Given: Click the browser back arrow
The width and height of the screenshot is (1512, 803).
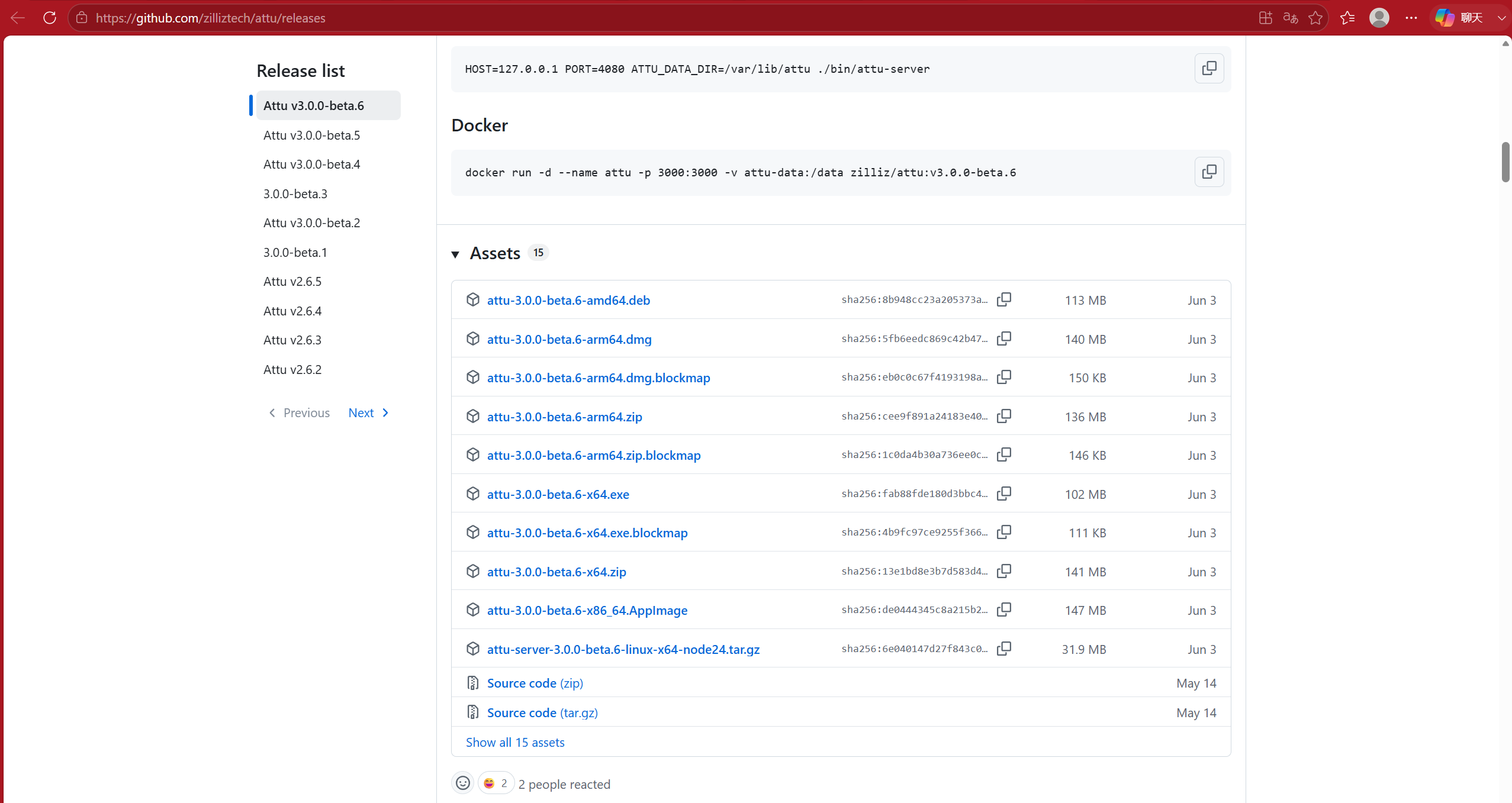Looking at the screenshot, I should click(x=18, y=18).
